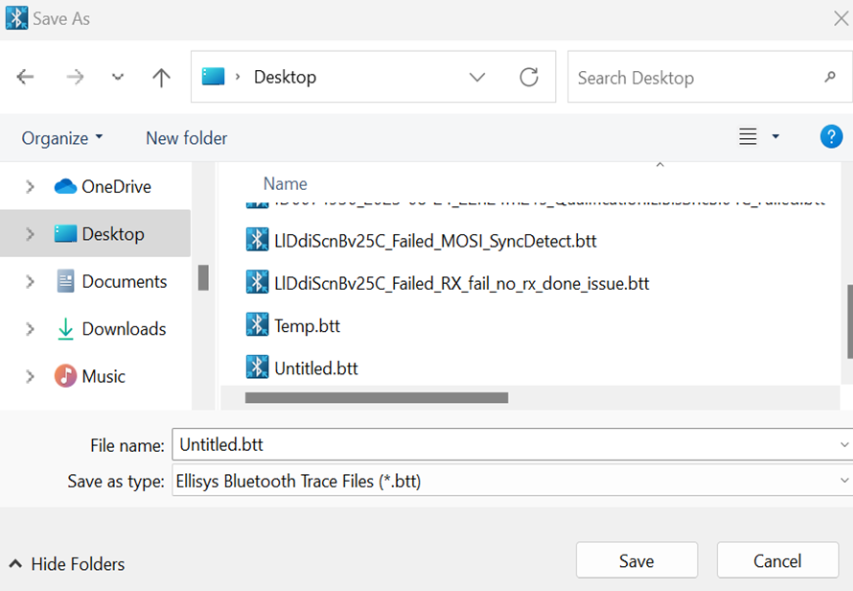The image size is (853, 591).
Task: Click the Cancel button
Action: click(777, 561)
